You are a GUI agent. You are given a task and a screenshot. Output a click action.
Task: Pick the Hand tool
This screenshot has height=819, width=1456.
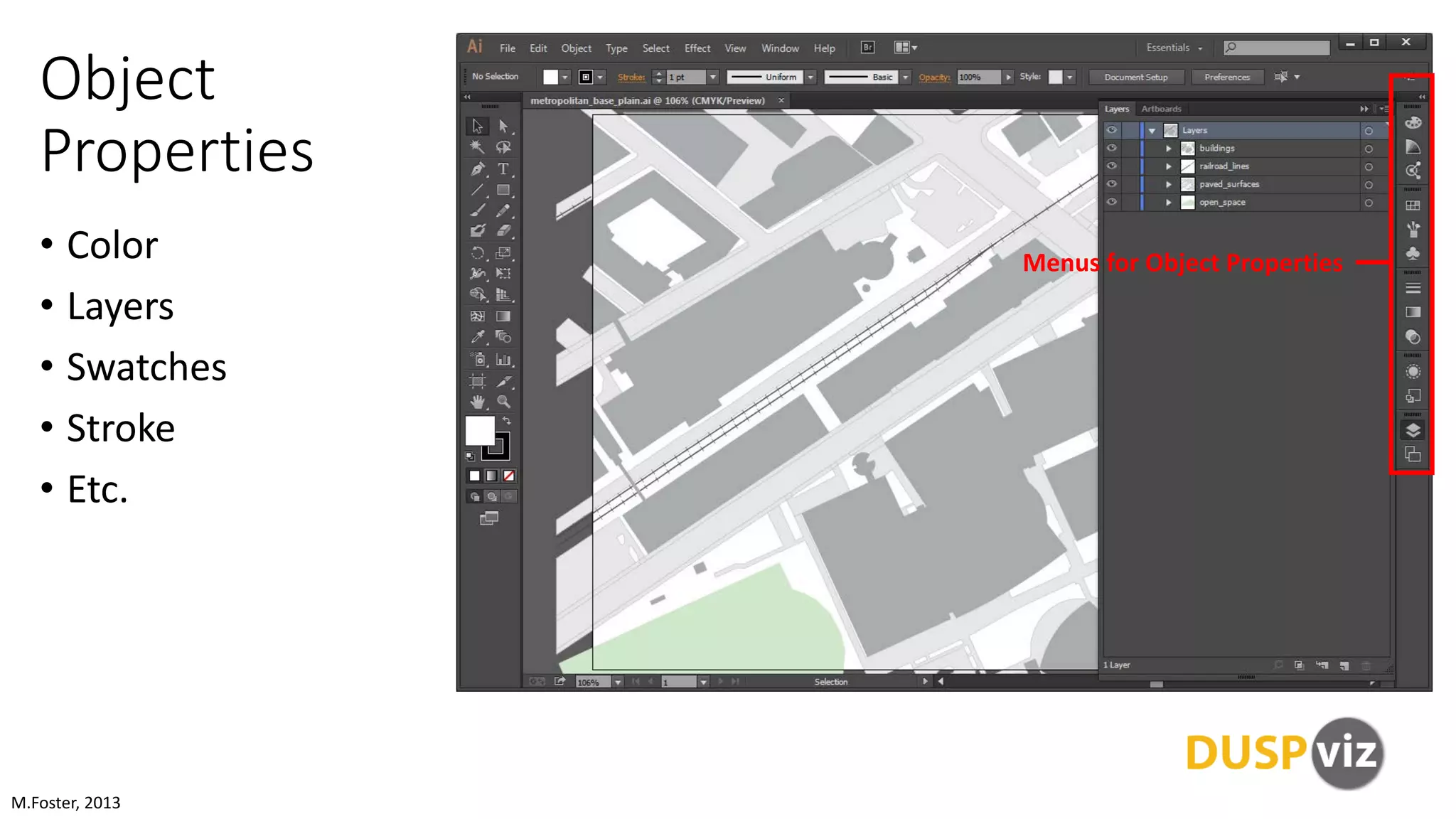(477, 402)
